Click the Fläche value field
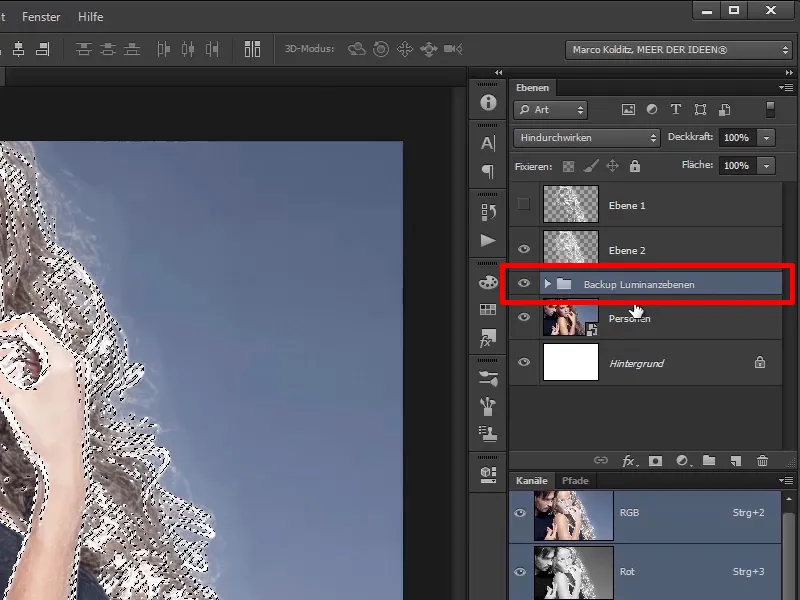The width and height of the screenshot is (800, 600). (x=737, y=166)
